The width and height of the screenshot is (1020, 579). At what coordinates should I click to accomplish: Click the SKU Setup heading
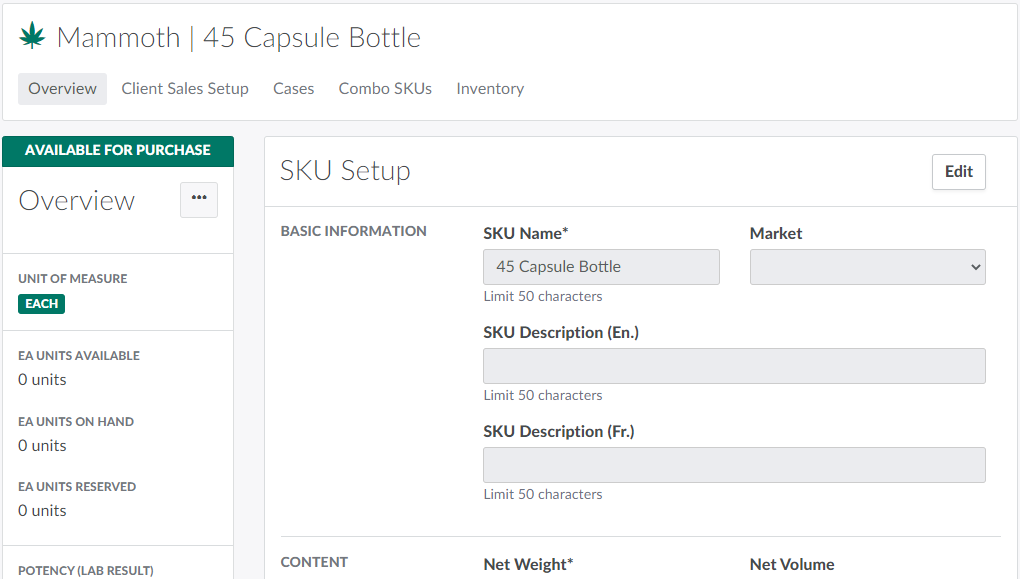345,171
